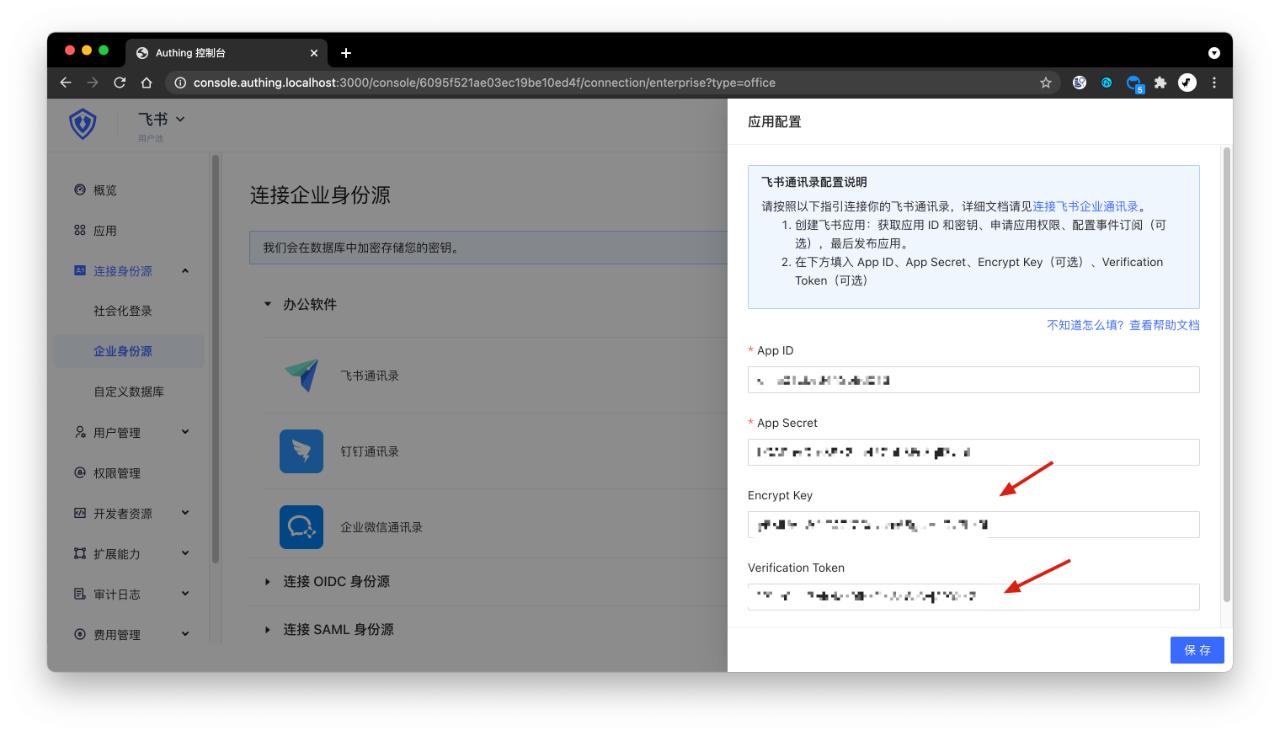Click the Verification Token input field
Image resolution: width=1280 pixels, height=734 pixels.
972,597
